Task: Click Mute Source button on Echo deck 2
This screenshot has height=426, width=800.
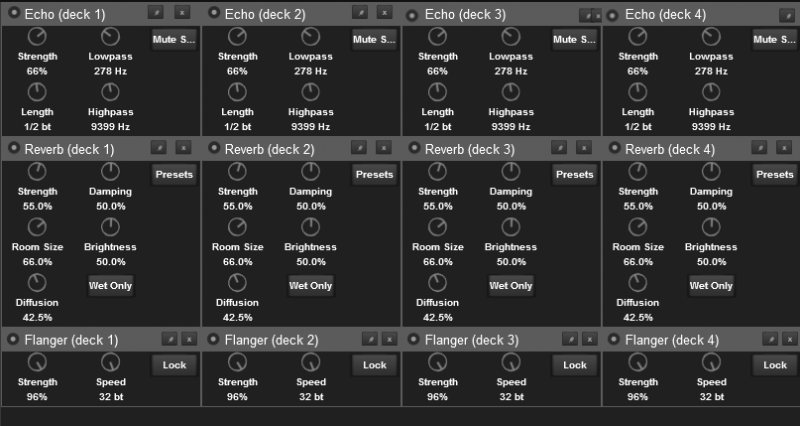Action: click(x=374, y=39)
